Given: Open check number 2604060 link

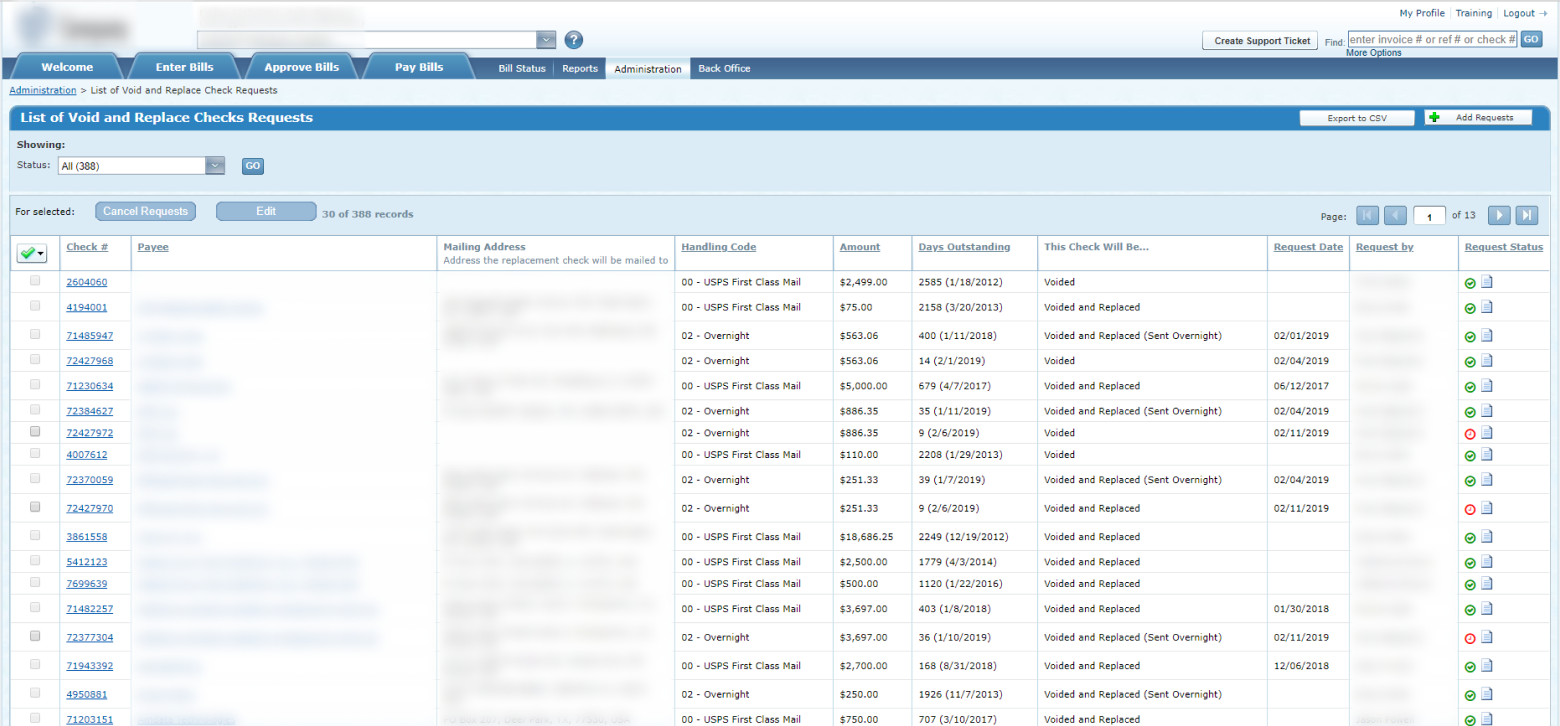Looking at the screenshot, I should point(86,281).
